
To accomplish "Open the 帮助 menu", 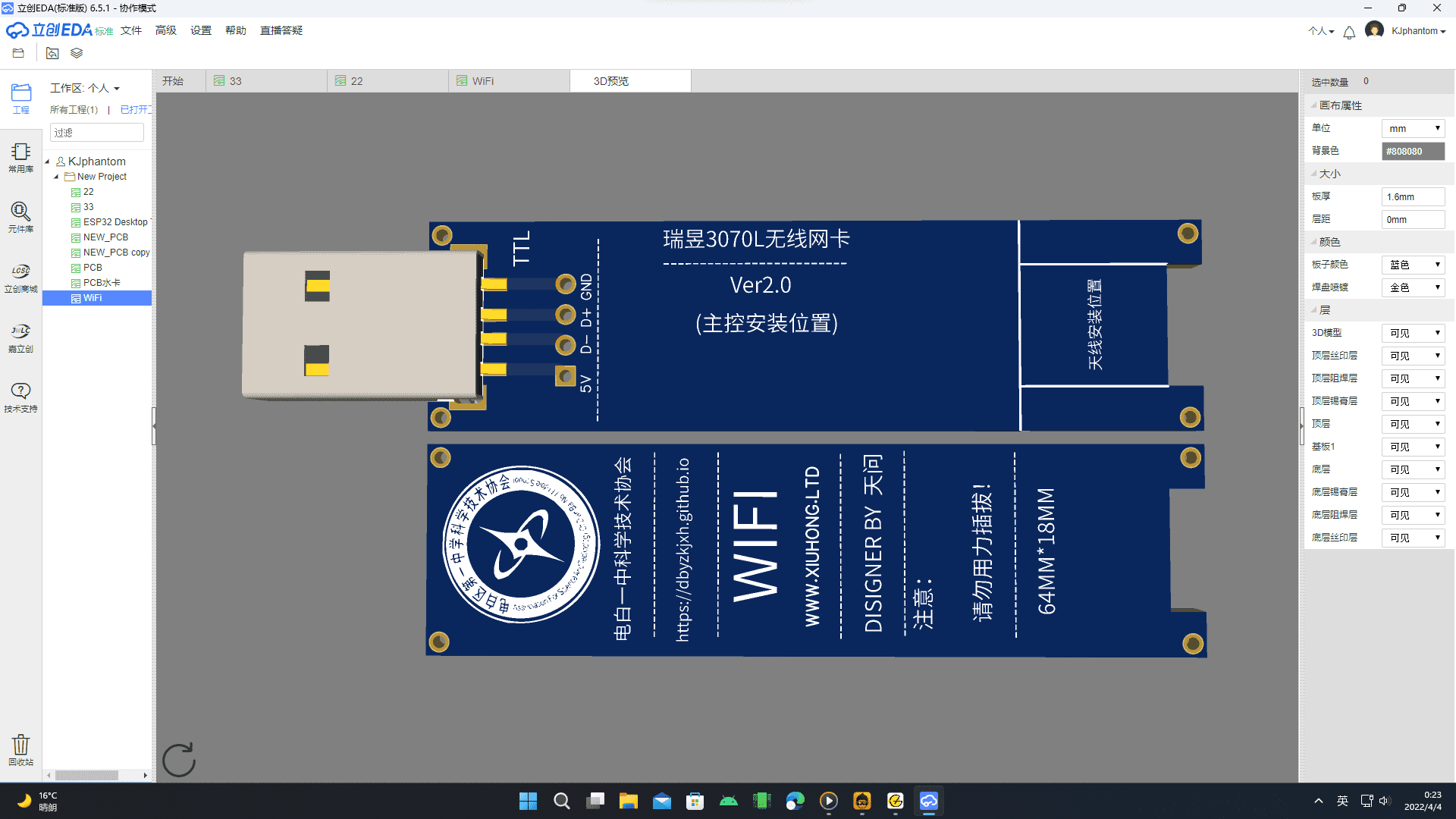I will click(x=236, y=30).
